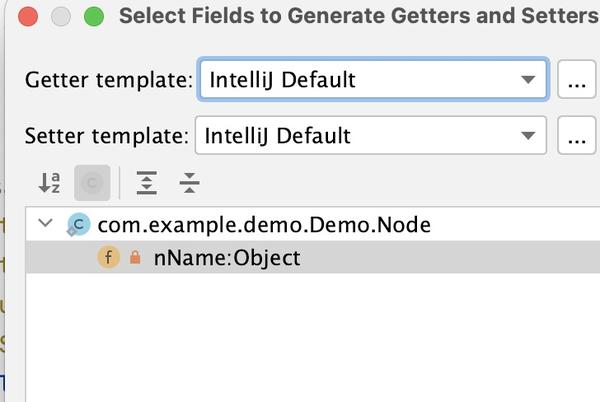The image size is (600, 402).
Task: Select the com.example.demo.Demo.Node class row
Action: pyautogui.click(x=264, y=225)
